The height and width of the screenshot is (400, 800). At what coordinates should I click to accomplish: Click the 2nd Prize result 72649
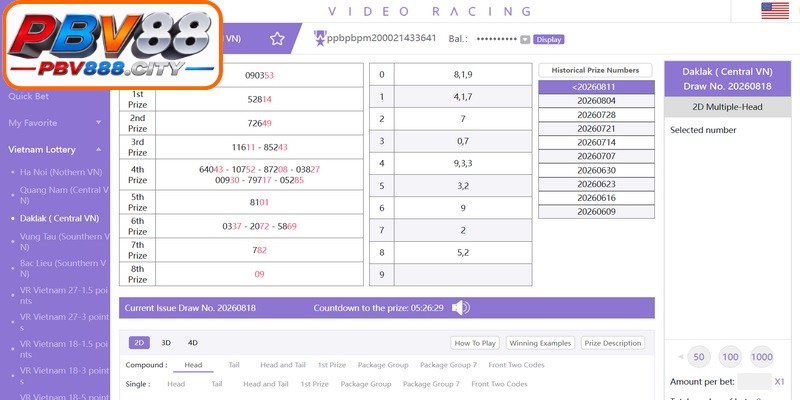coord(259,123)
